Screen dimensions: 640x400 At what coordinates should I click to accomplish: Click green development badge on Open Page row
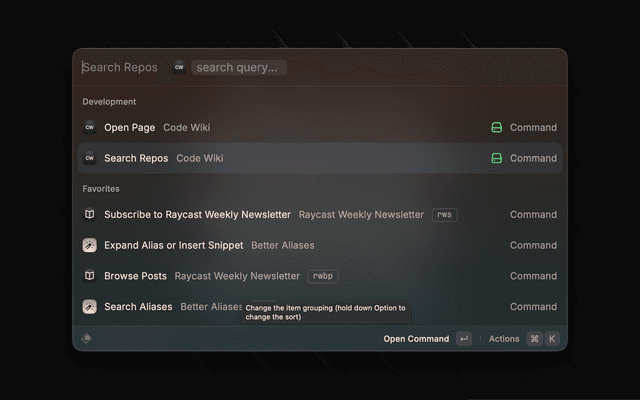click(x=496, y=127)
